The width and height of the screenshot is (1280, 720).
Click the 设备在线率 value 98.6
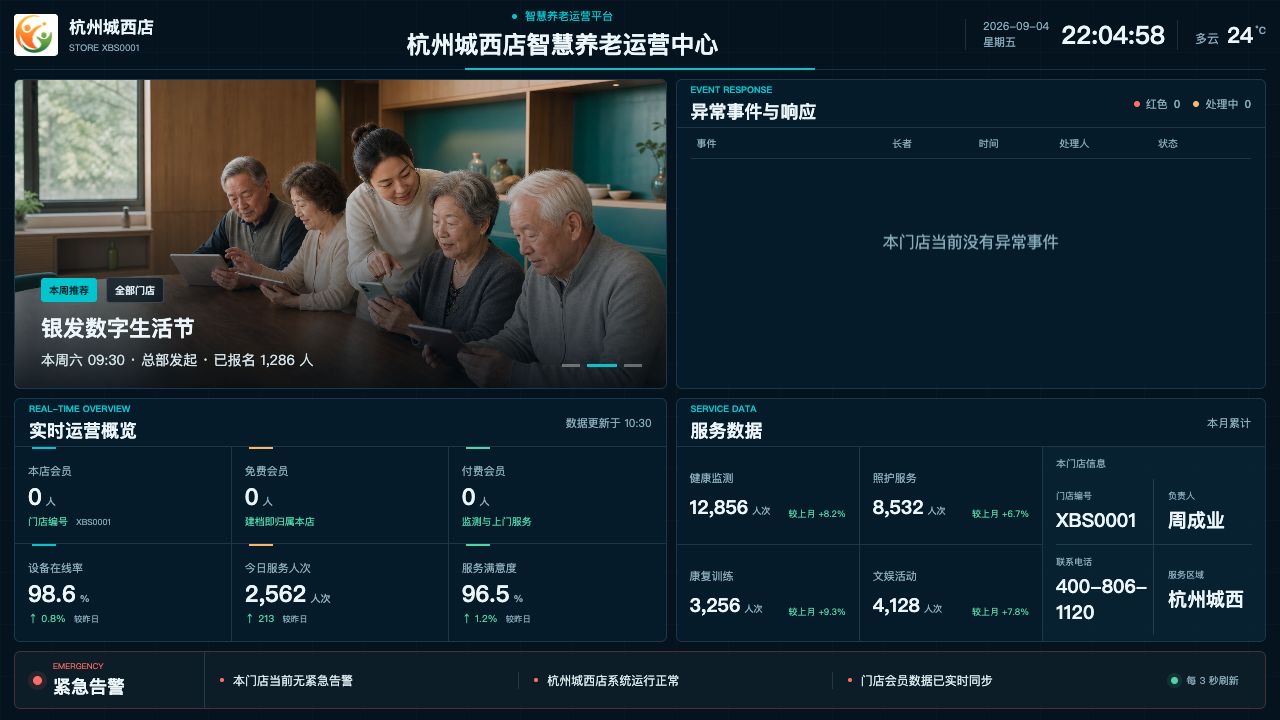[x=52, y=594]
